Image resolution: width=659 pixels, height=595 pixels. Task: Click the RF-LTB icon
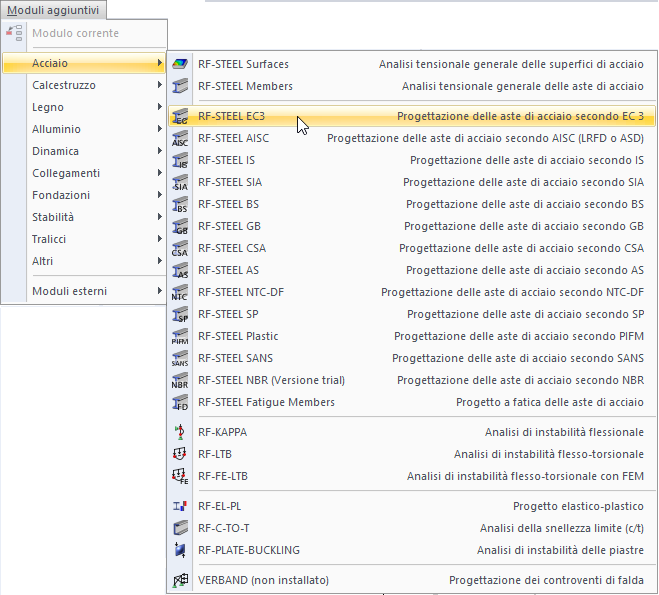[180, 454]
